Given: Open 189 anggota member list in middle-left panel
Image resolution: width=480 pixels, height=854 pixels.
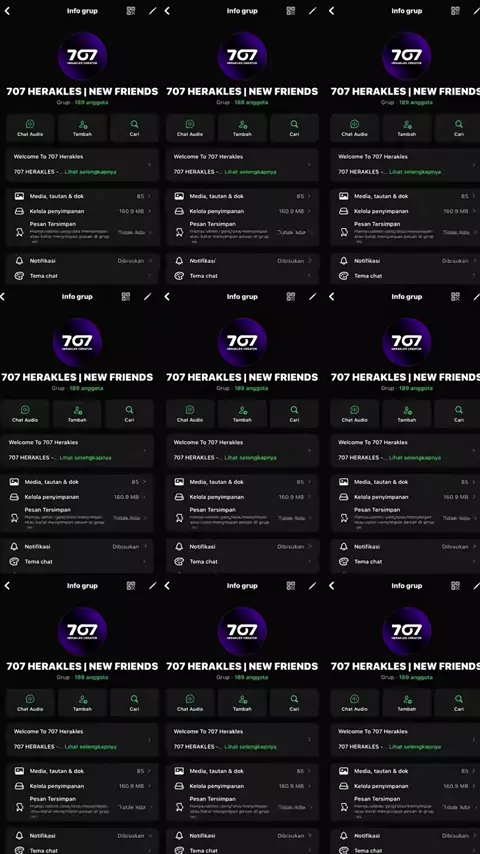Looking at the screenshot, I should click(x=86, y=388).
